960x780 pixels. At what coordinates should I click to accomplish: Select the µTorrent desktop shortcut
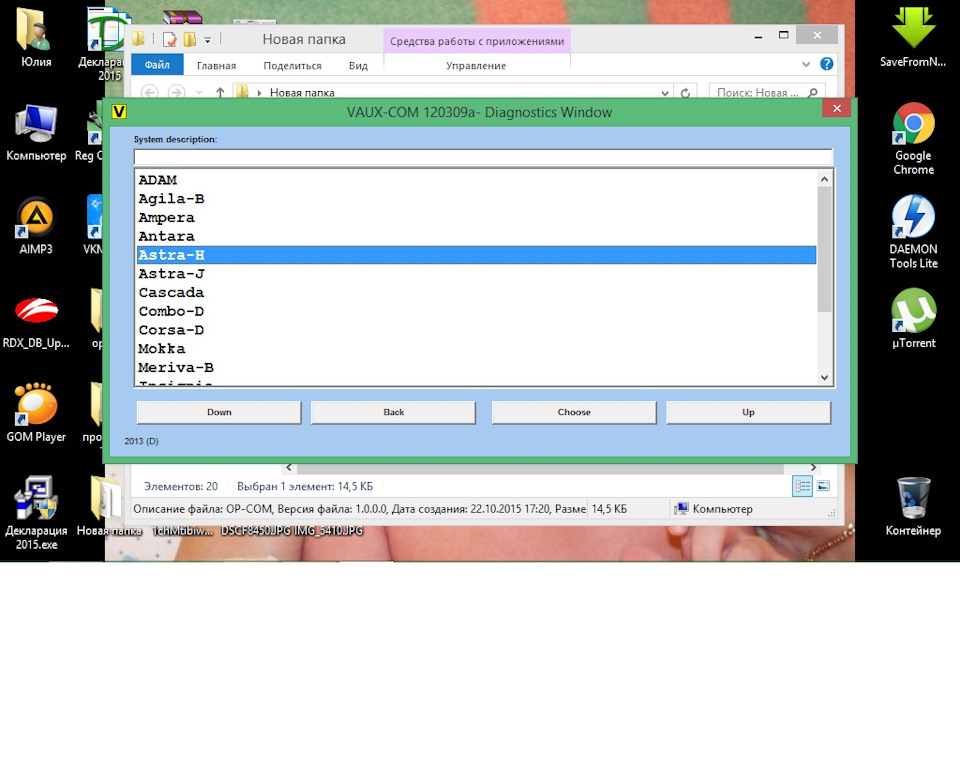(x=913, y=318)
